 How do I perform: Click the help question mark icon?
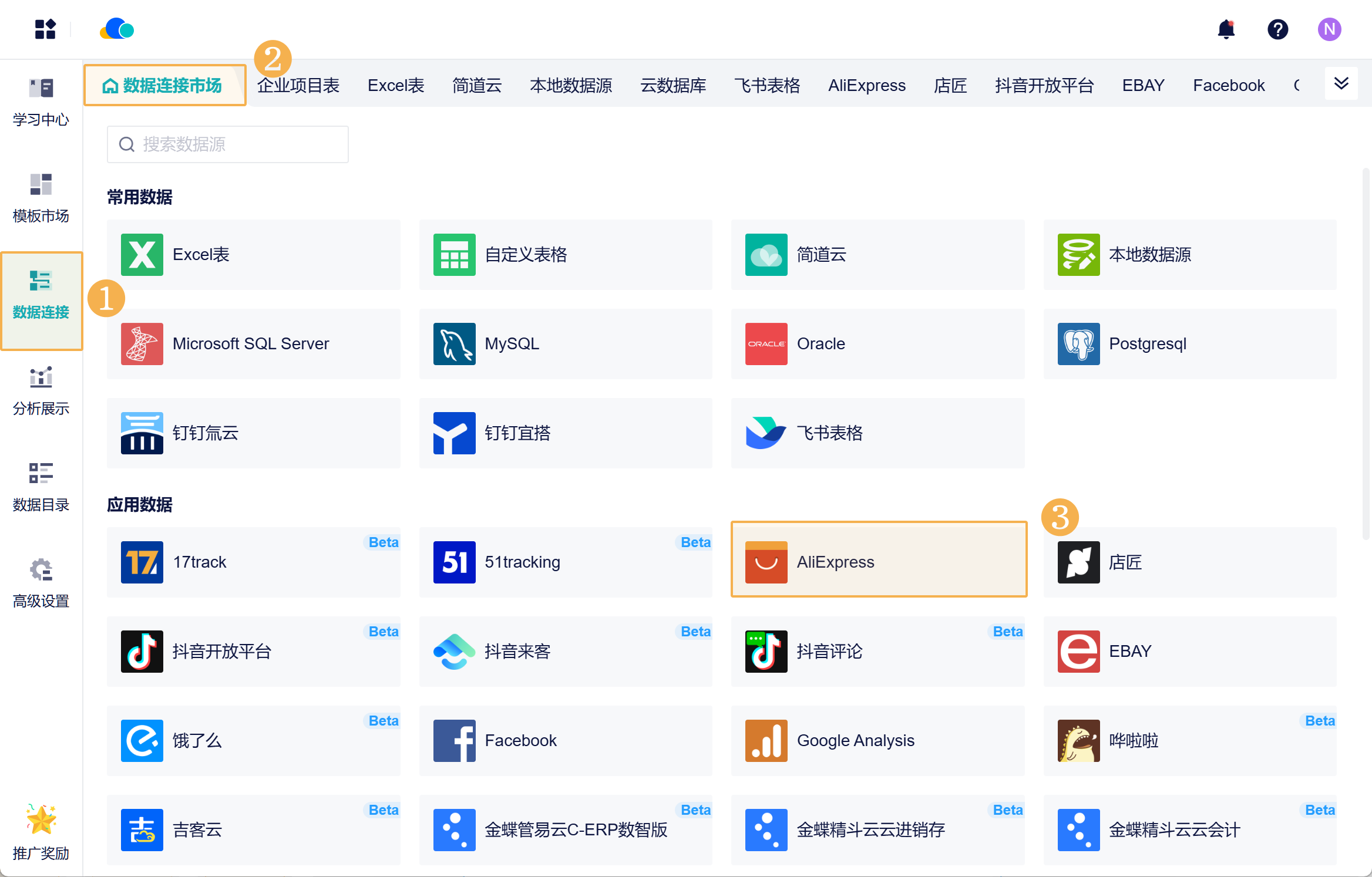tap(1277, 29)
